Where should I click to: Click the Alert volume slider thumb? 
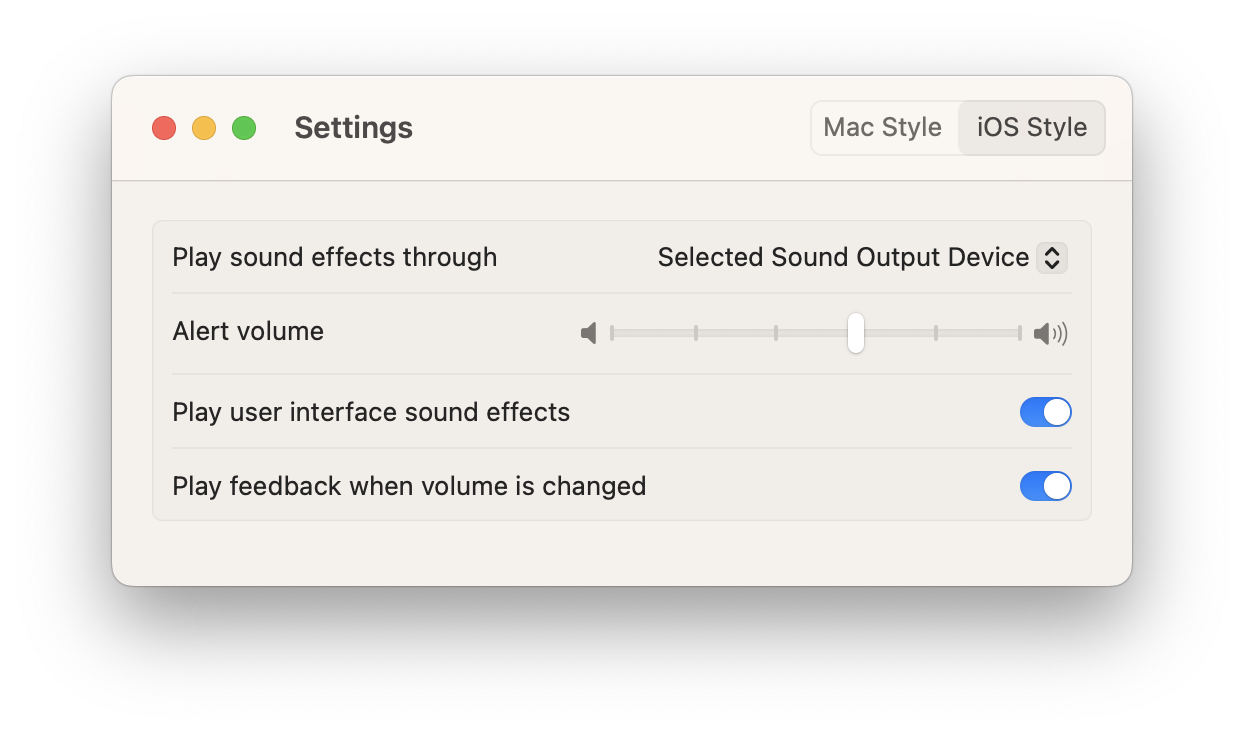[856, 333]
